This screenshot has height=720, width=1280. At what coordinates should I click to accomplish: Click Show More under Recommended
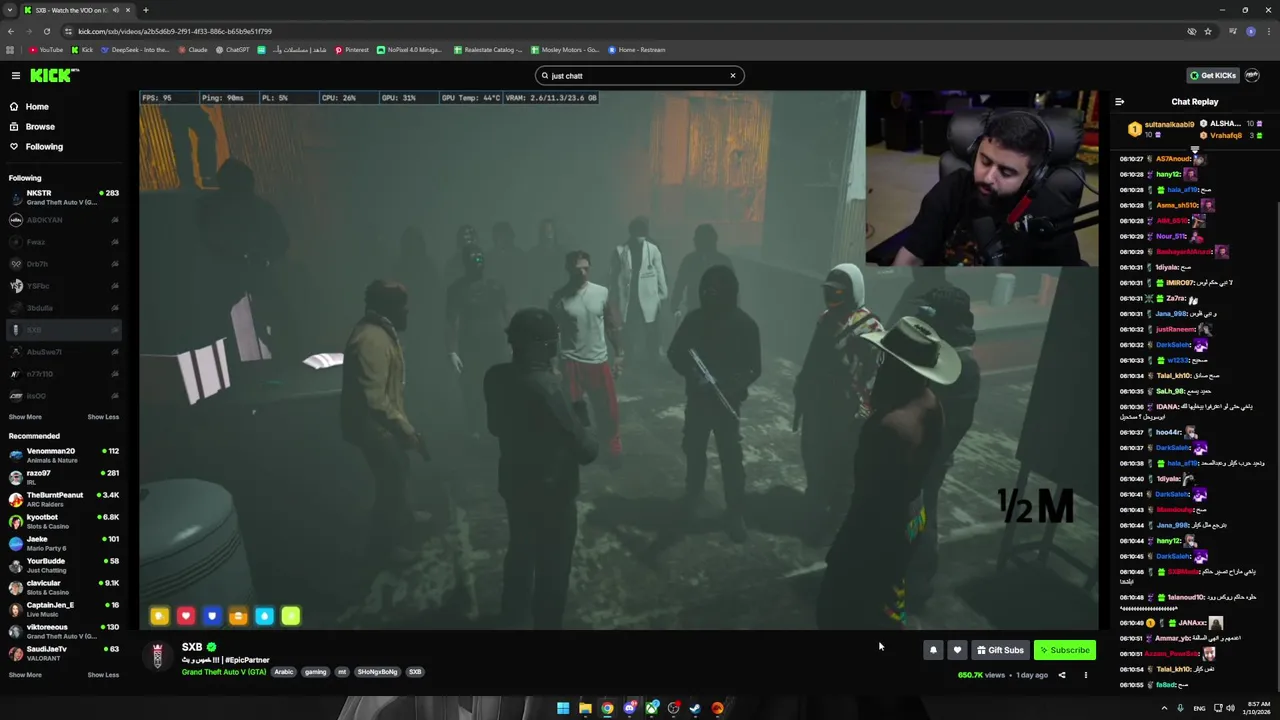pyautogui.click(x=25, y=675)
